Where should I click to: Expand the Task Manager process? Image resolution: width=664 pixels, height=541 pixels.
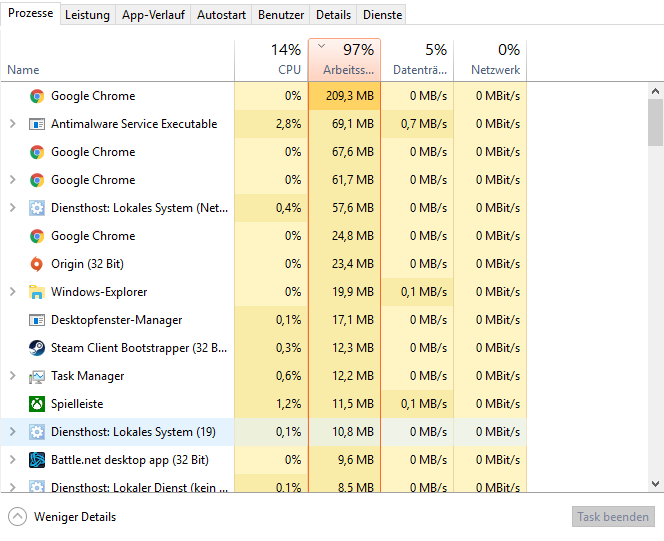coord(13,375)
